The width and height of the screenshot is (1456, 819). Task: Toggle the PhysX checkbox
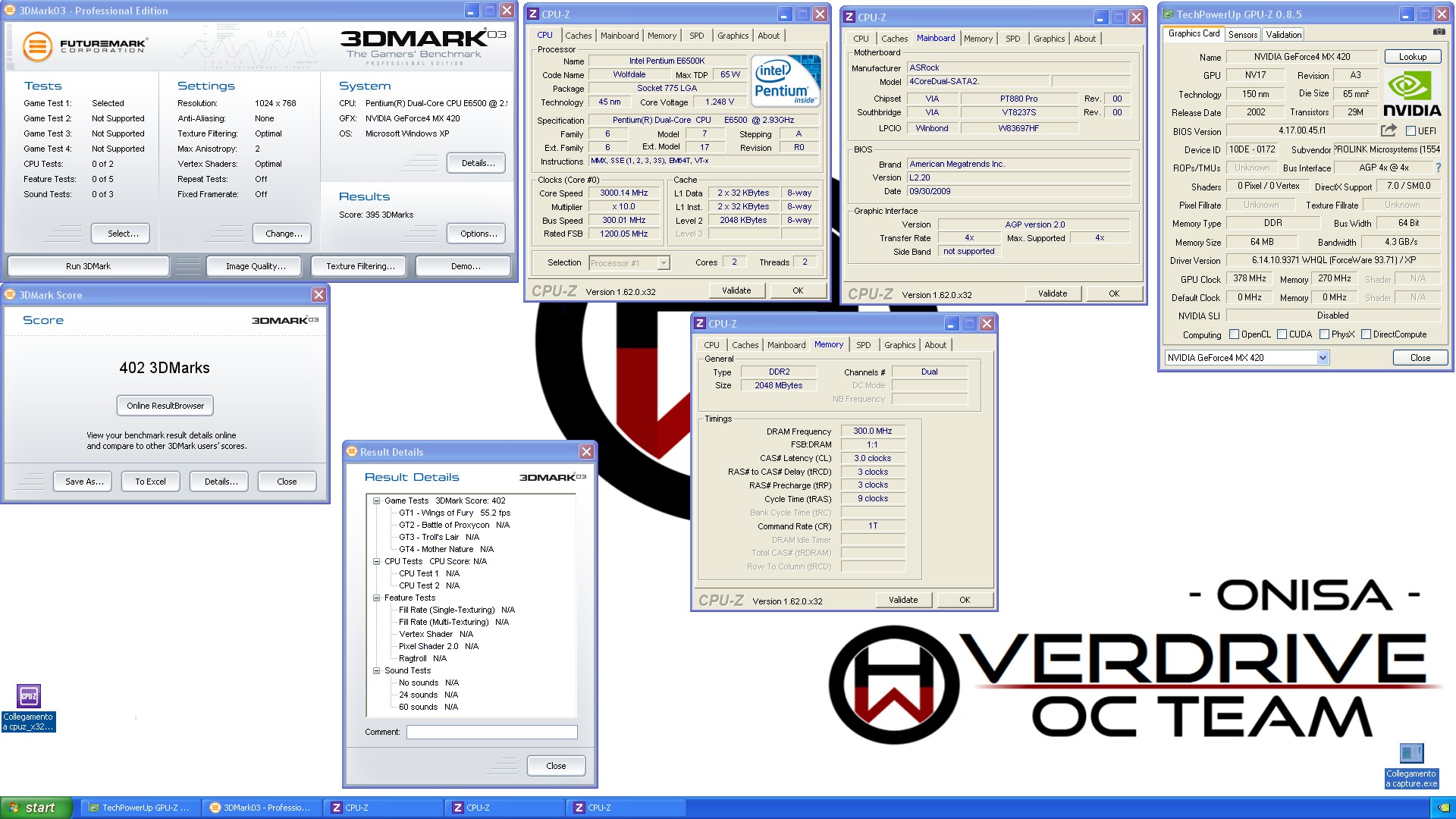(x=1324, y=334)
